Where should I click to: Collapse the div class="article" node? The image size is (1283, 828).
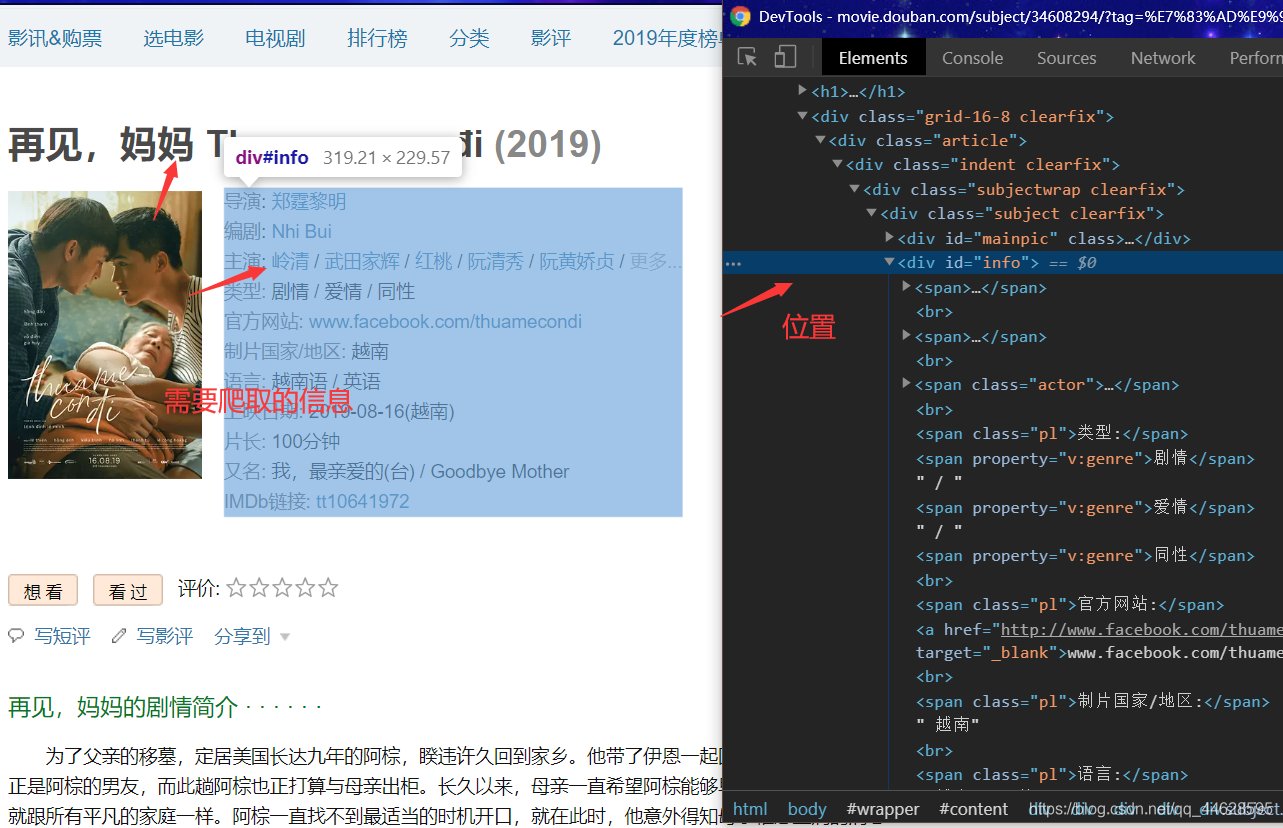tap(820, 140)
